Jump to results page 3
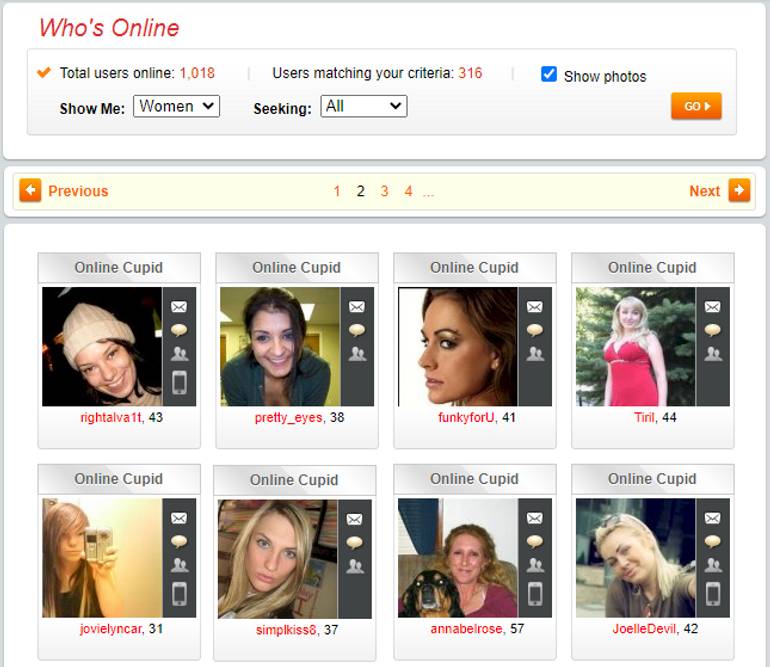This screenshot has width=770, height=667. coord(385,191)
